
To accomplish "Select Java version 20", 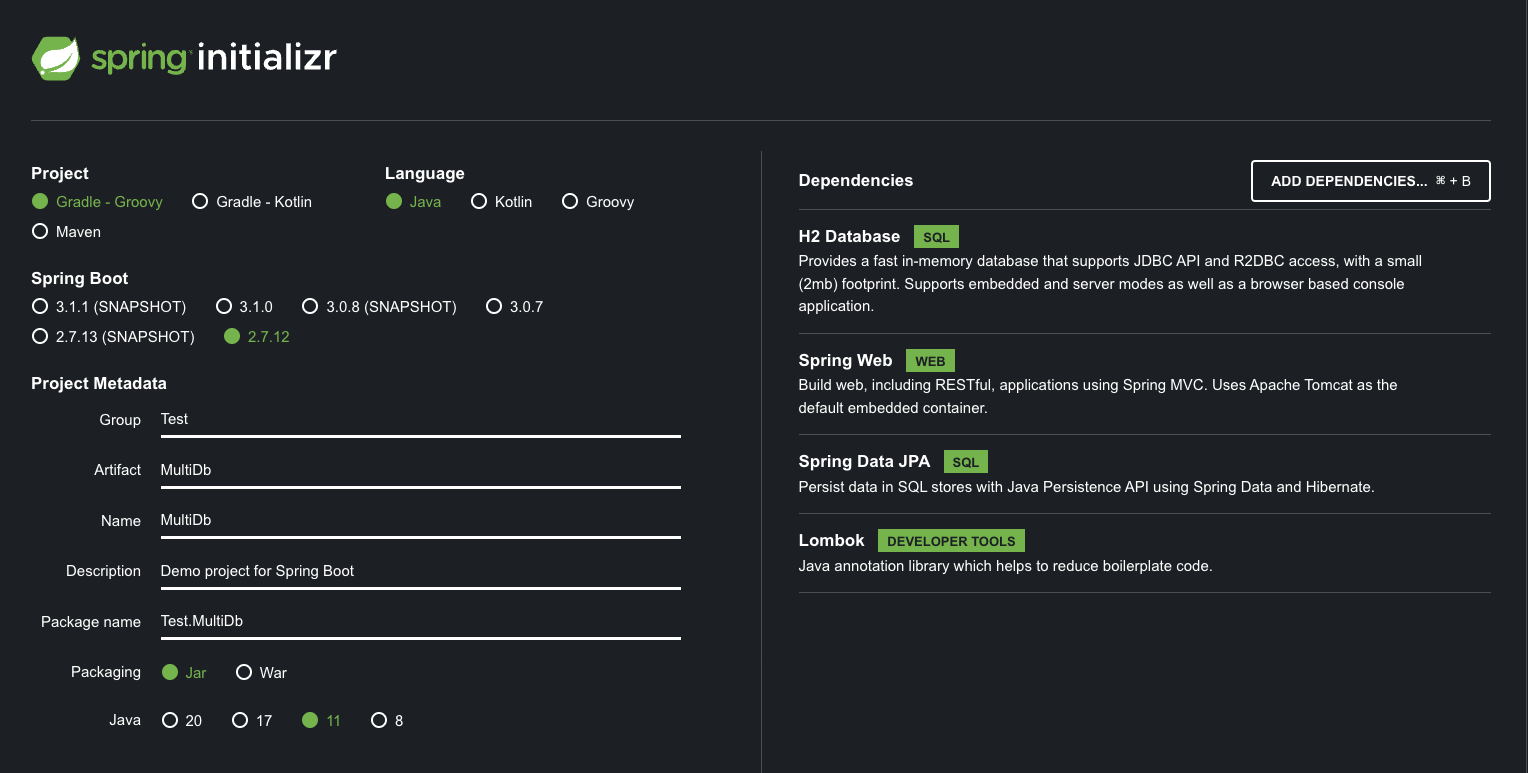I will [x=182, y=721].
